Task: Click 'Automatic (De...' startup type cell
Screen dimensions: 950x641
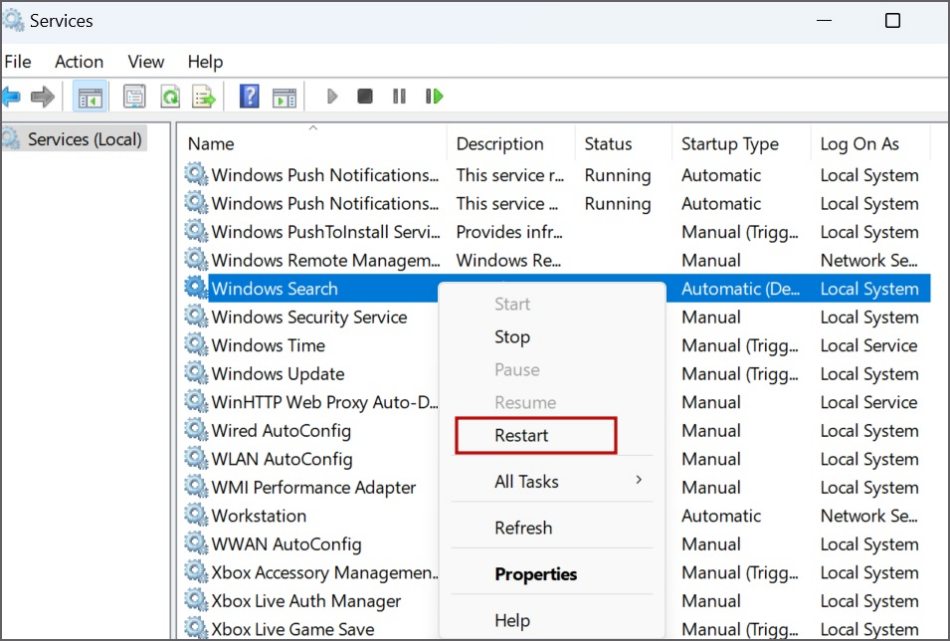Action: [740, 289]
